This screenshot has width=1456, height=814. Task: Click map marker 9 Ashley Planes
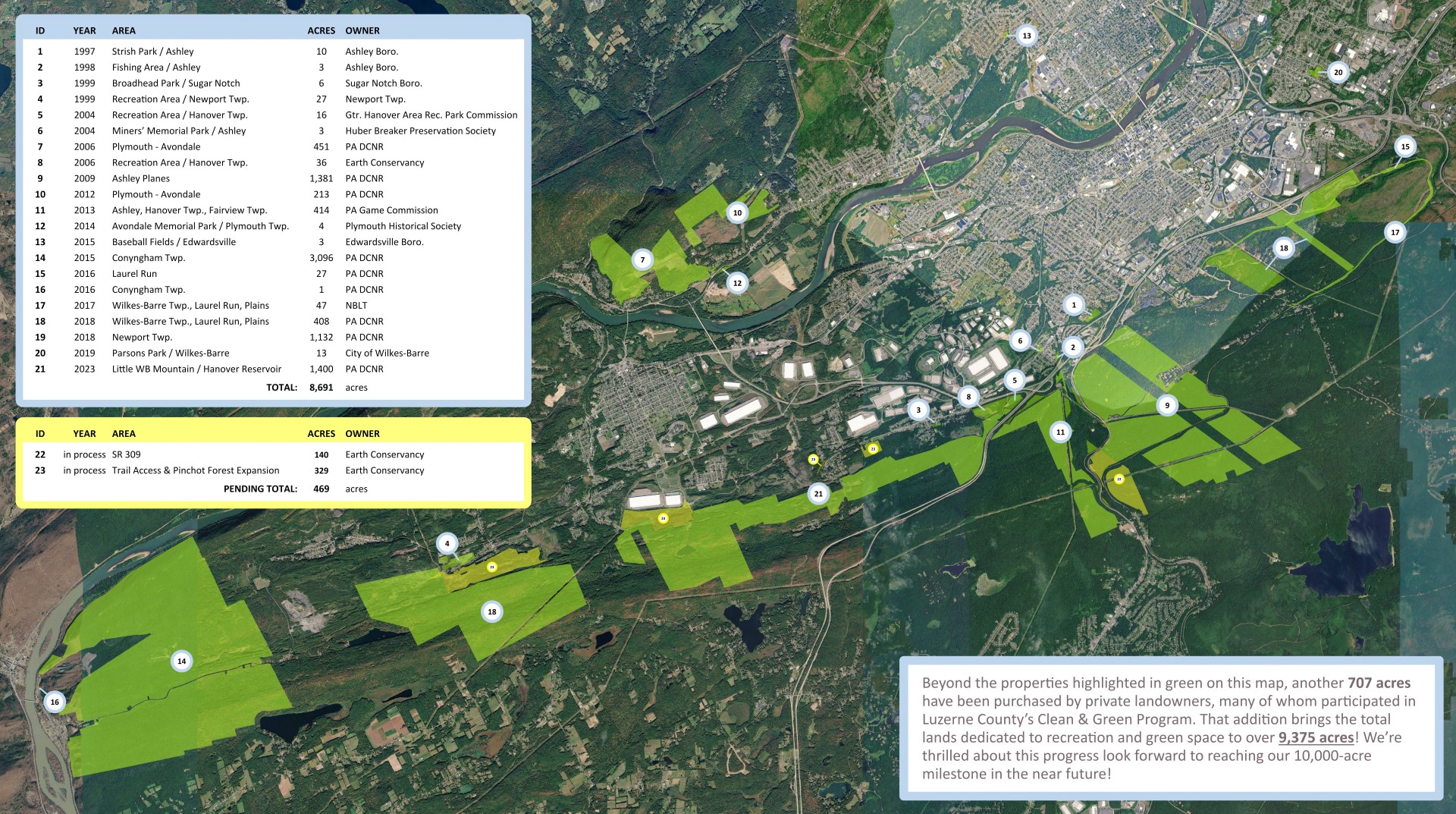[1167, 406]
